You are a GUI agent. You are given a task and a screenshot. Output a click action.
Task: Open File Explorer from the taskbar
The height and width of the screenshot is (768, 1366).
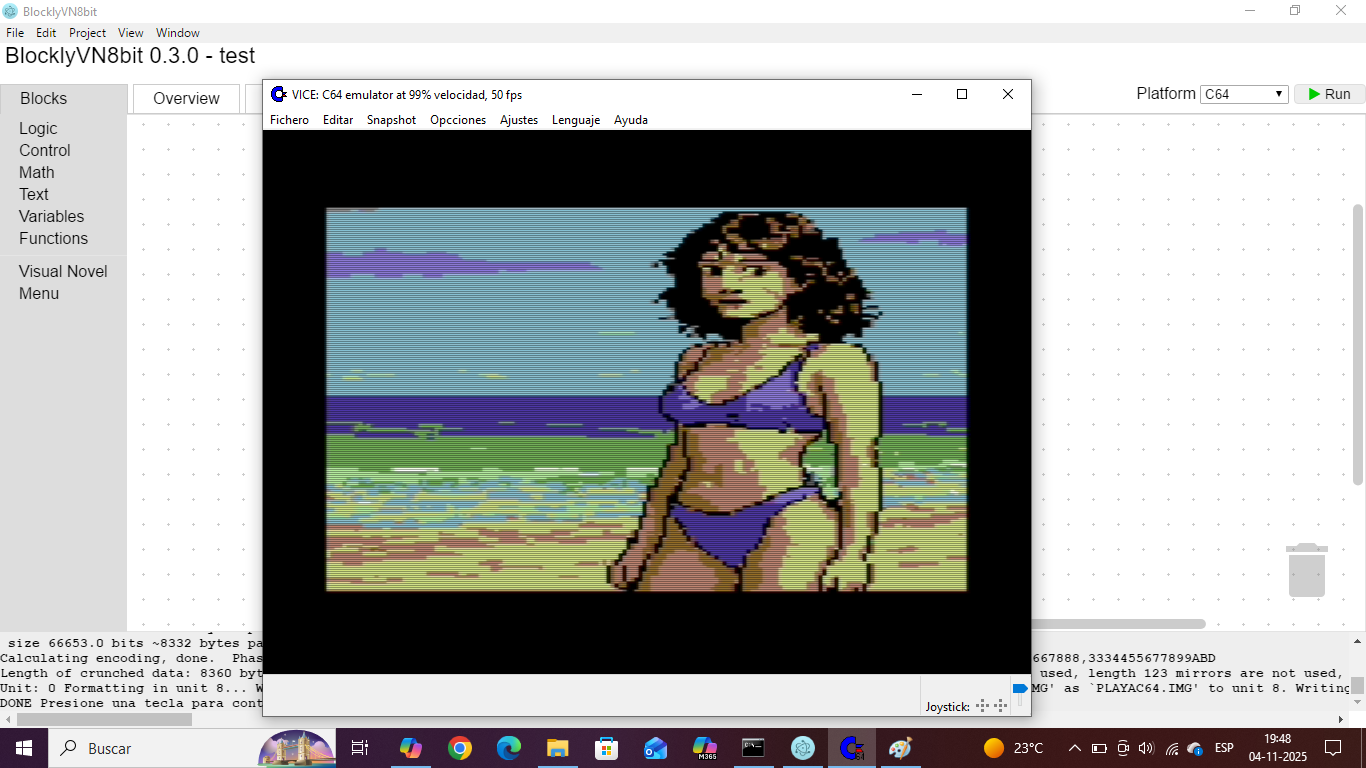point(558,748)
